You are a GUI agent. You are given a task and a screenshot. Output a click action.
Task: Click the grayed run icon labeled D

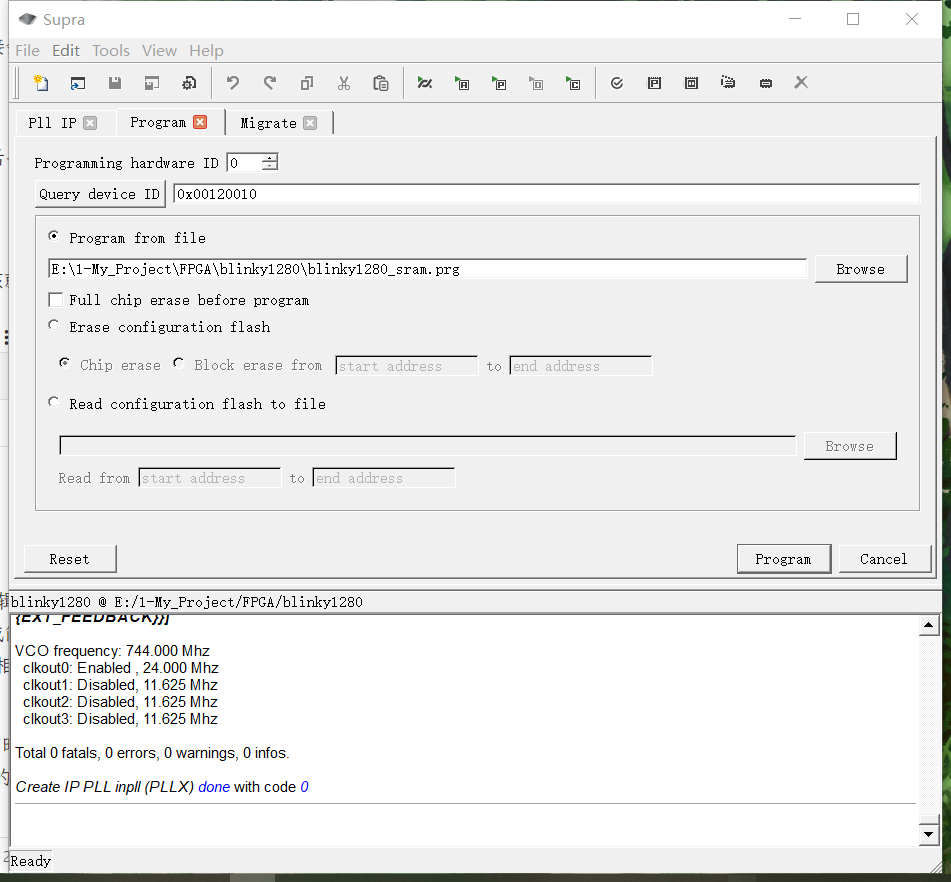click(536, 83)
